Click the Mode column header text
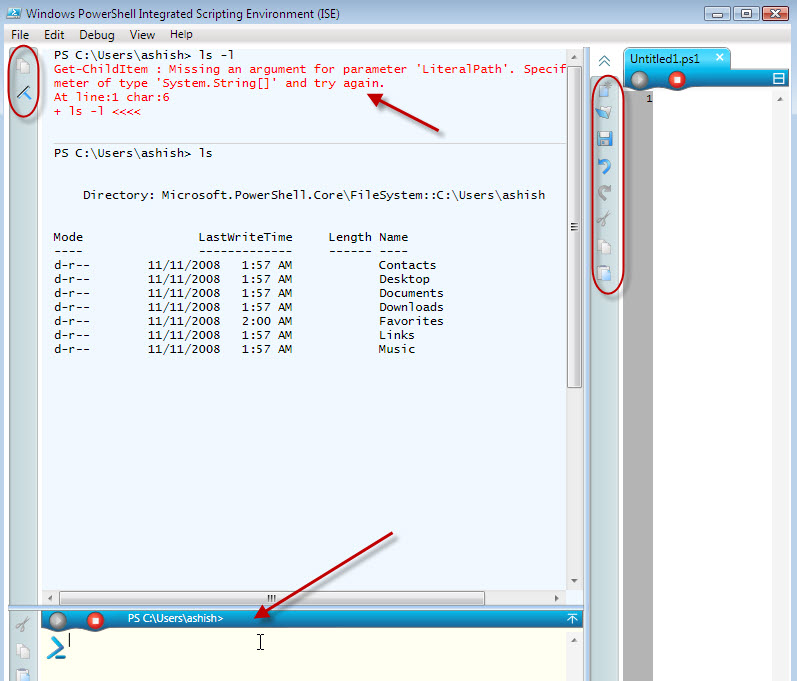797x681 pixels. click(68, 237)
